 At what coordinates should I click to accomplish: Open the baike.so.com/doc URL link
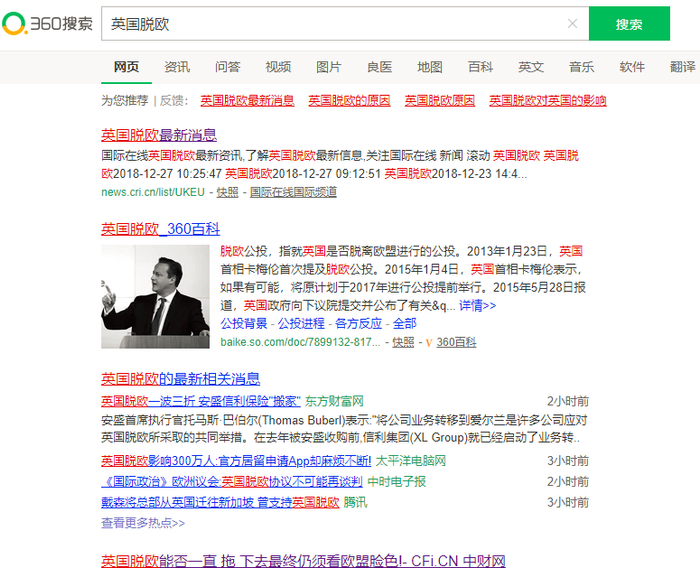(x=300, y=342)
